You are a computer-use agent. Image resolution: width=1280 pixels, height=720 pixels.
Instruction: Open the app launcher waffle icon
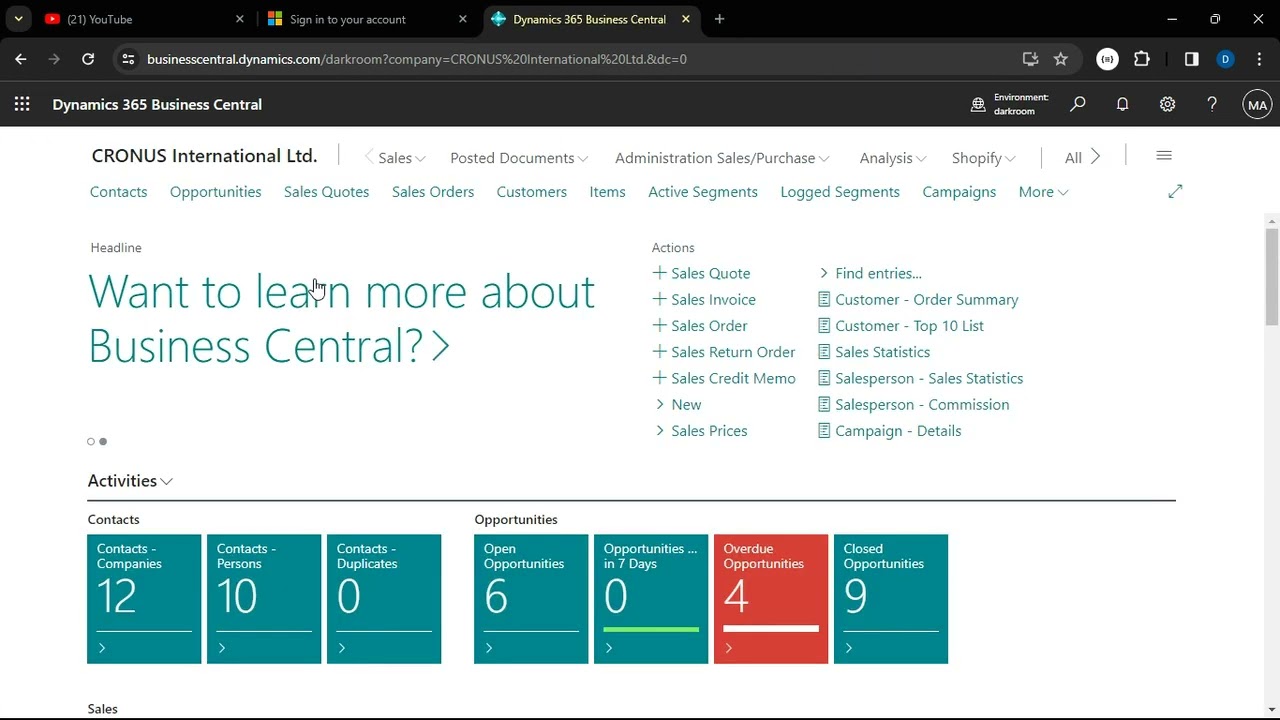22,104
